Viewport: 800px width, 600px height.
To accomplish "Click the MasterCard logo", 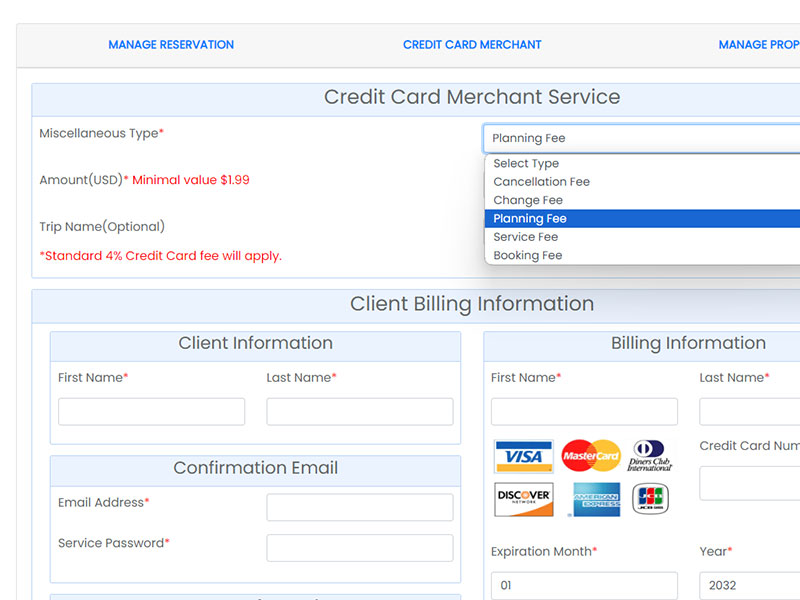I will (x=591, y=456).
